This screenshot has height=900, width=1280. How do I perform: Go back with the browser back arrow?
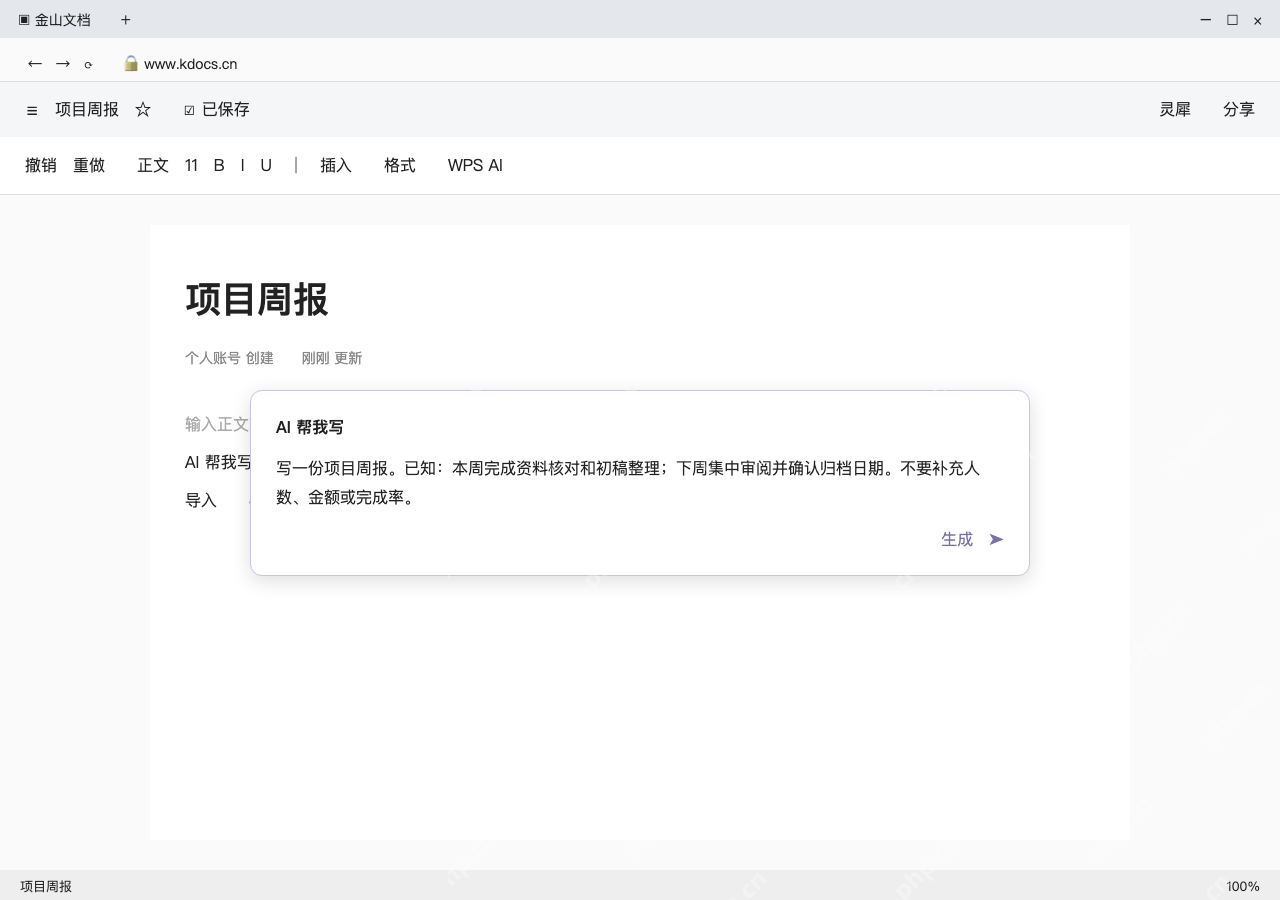pos(35,64)
